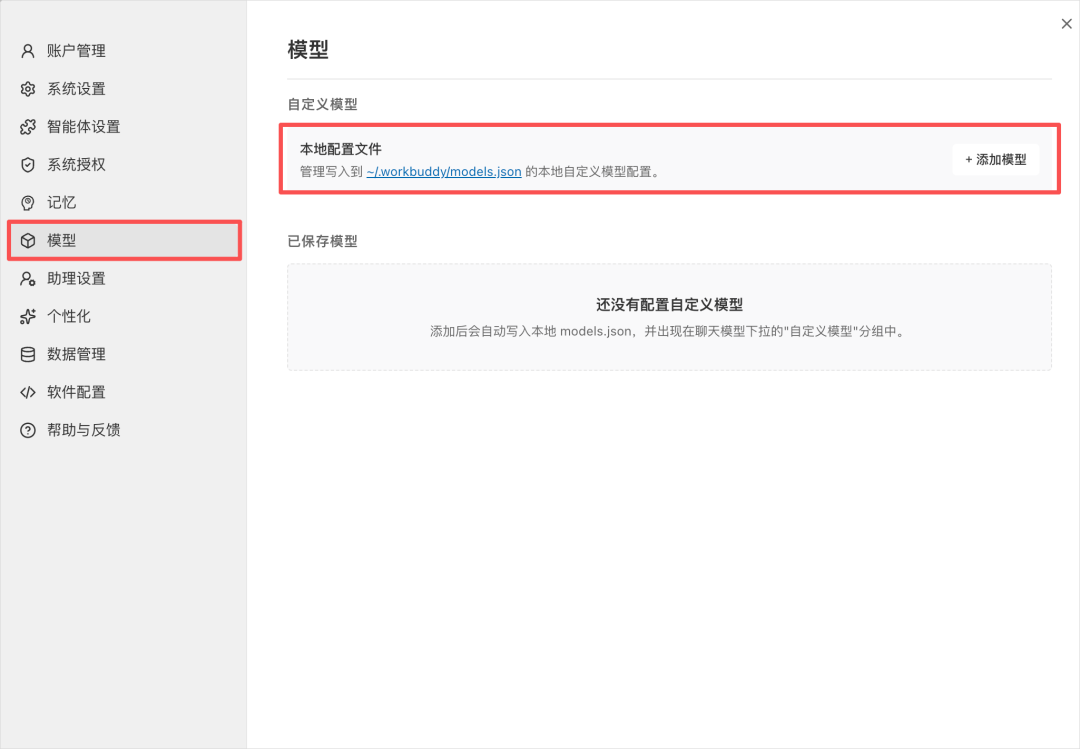
Task: Open the 账户管理 settings section
Action: 124,51
